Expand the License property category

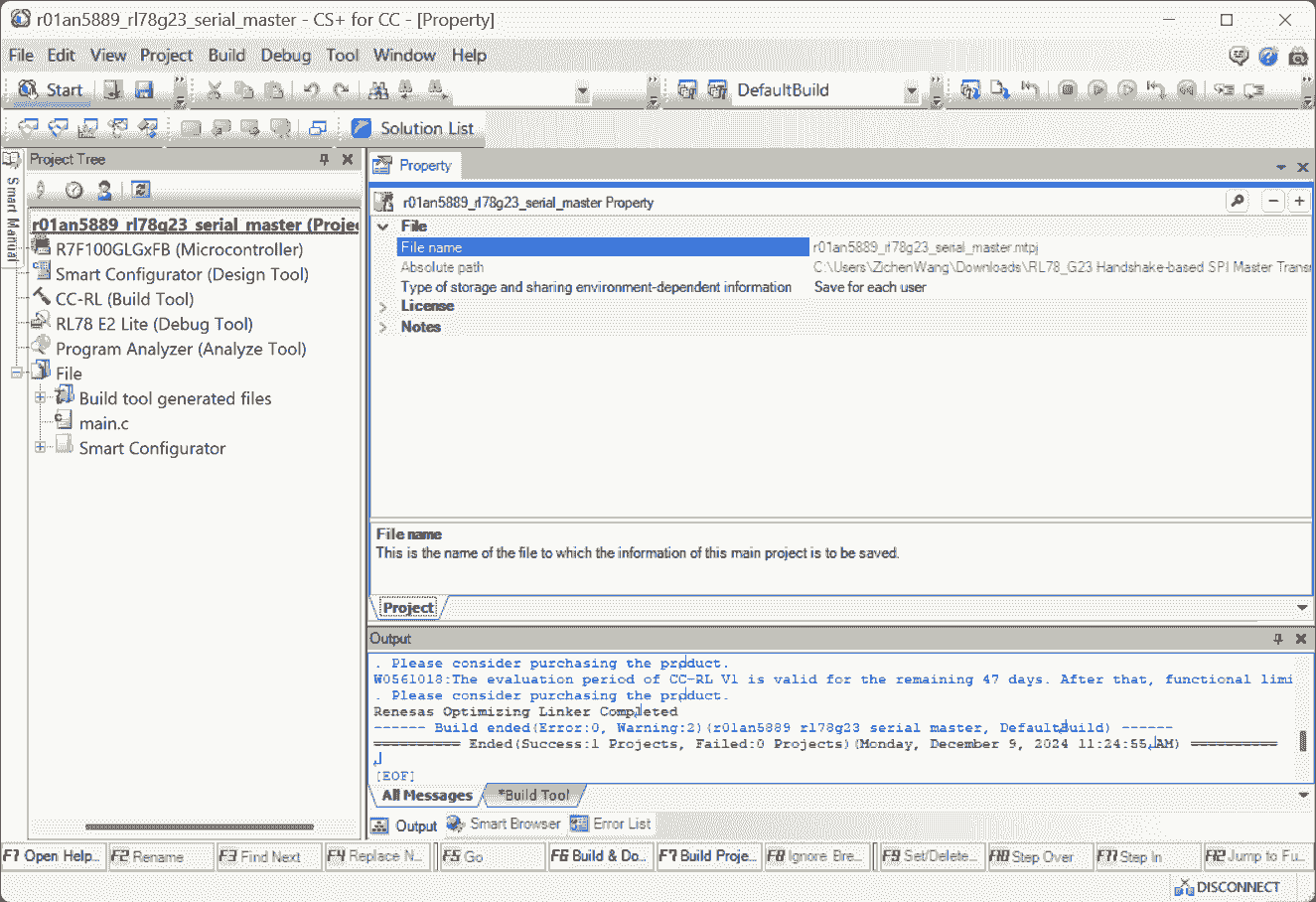(383, 306)
